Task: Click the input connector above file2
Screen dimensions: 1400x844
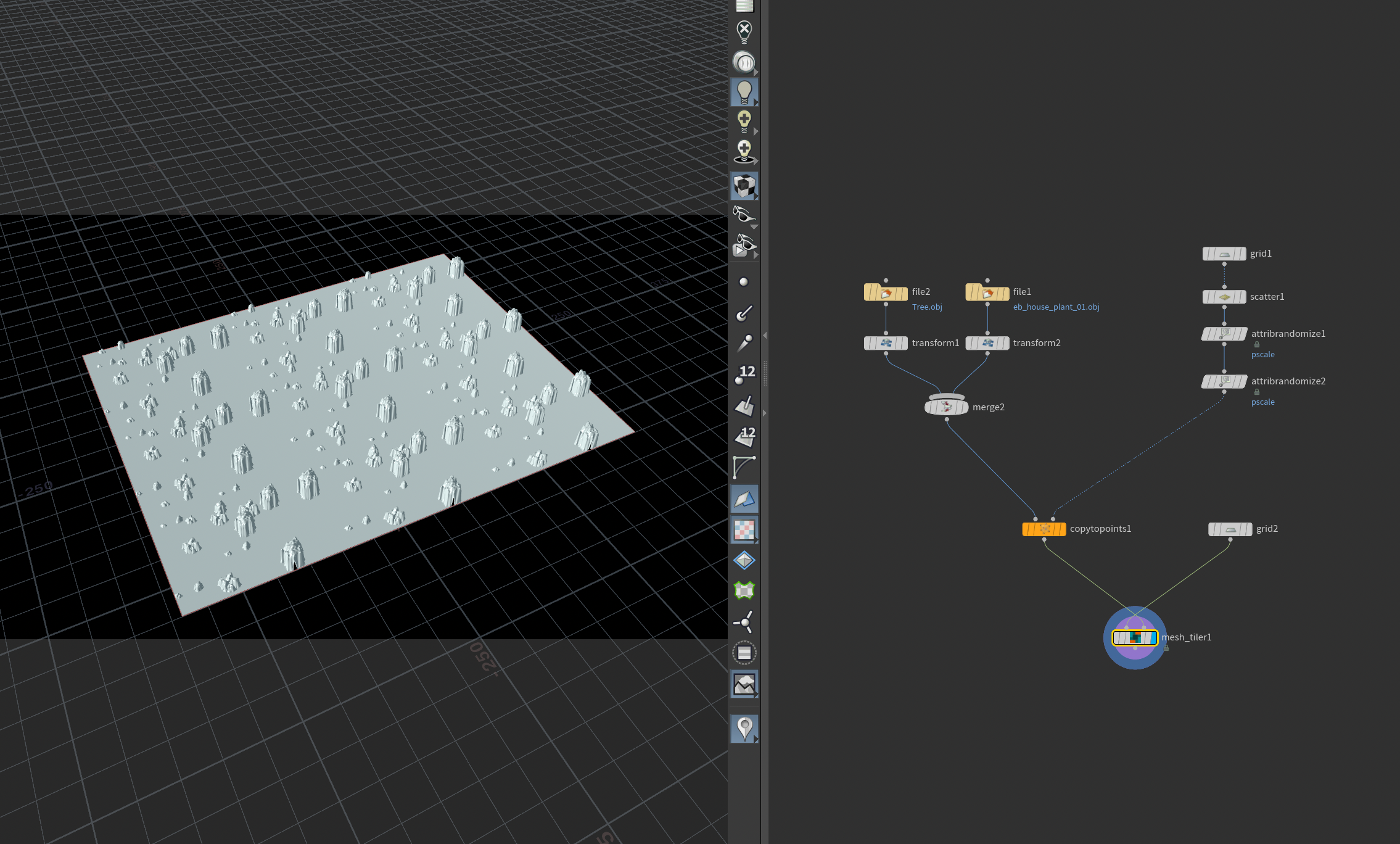Action: click(886, 281)
